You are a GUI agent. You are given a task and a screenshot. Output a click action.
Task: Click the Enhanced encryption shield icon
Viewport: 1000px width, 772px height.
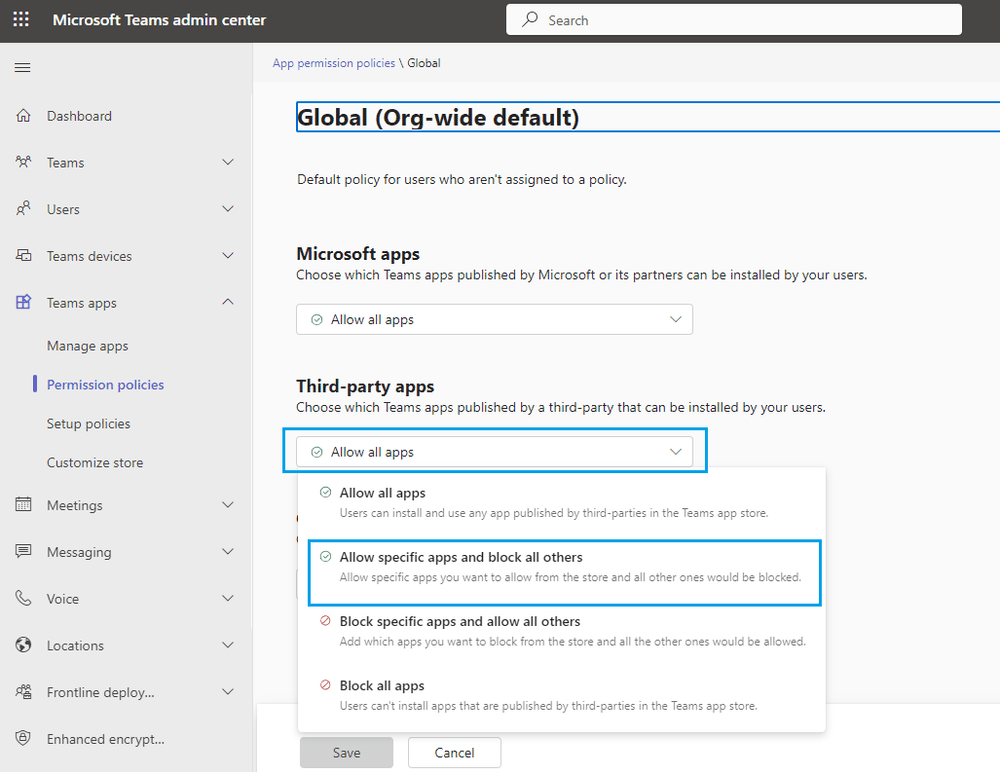click(23, 738)
